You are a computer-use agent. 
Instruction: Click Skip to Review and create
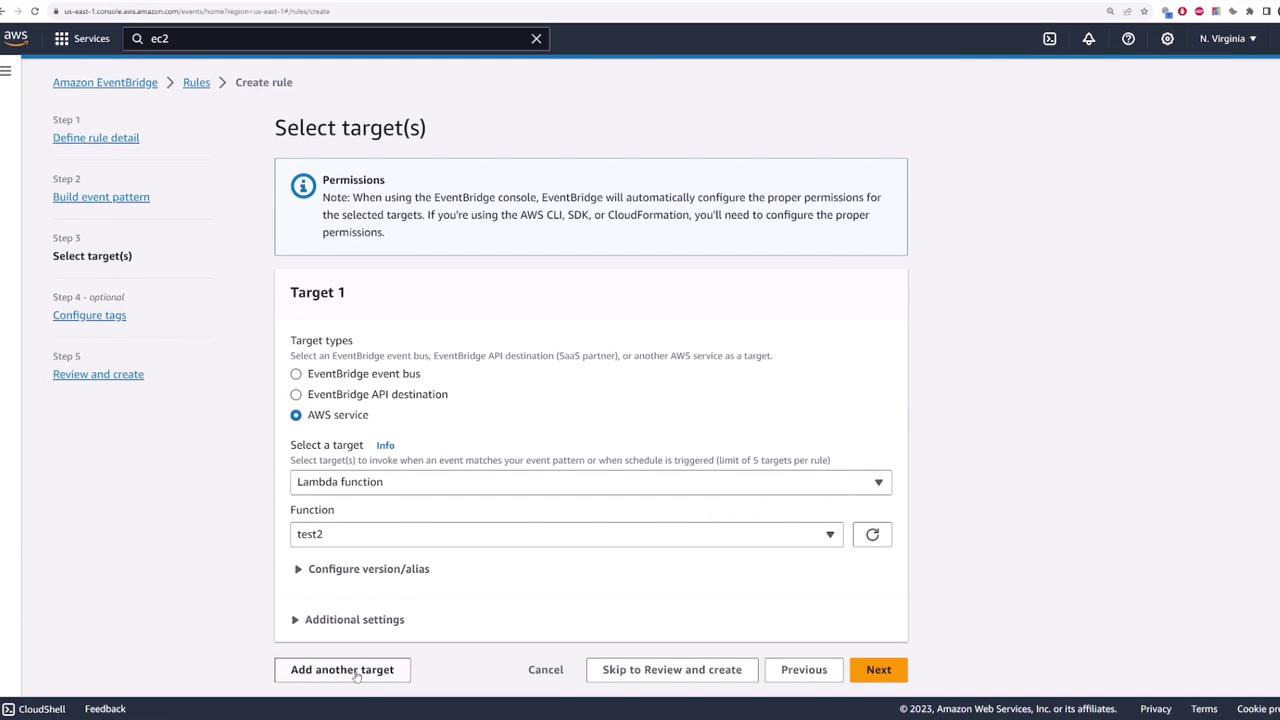672,670
